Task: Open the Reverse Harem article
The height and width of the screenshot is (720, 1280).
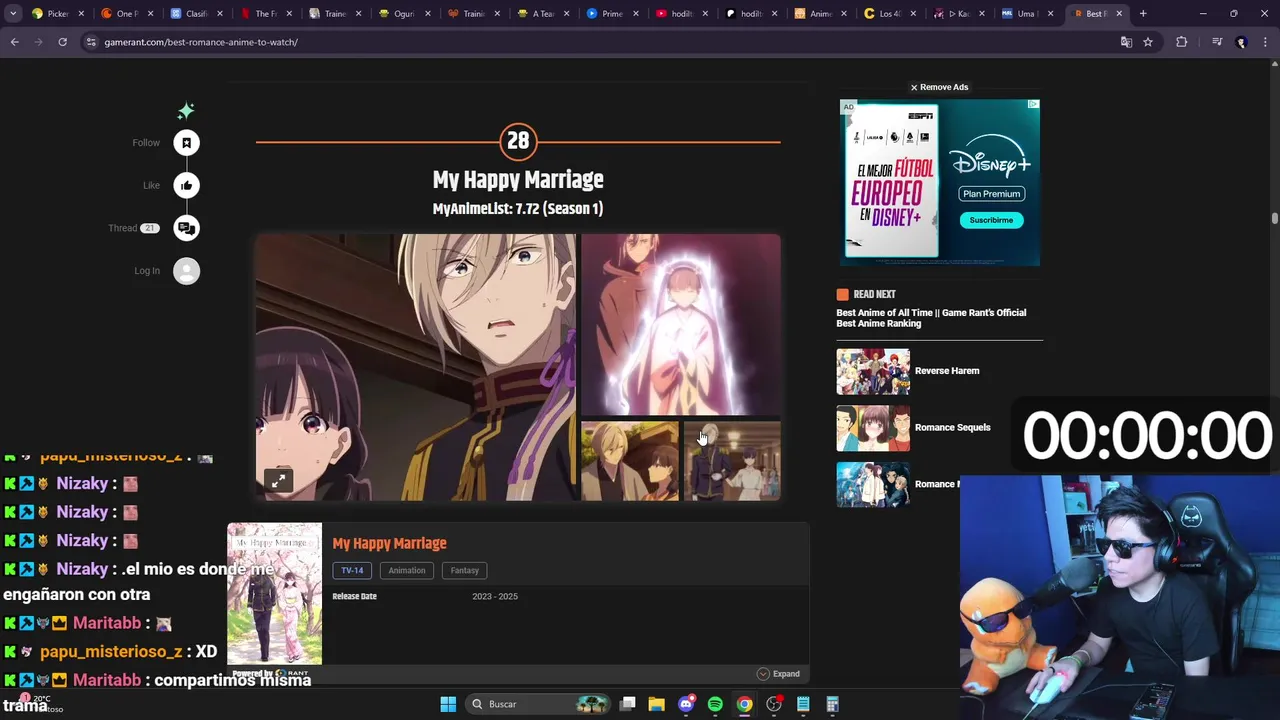Action: pyautogui.click(x=947, y=371)
